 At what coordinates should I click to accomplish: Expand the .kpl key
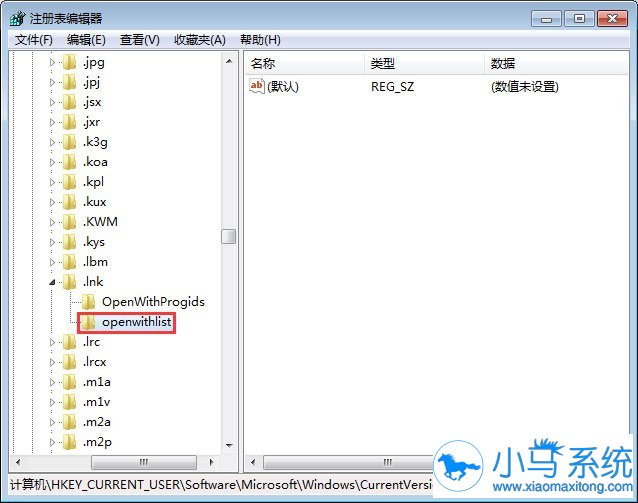coord(52,182)
